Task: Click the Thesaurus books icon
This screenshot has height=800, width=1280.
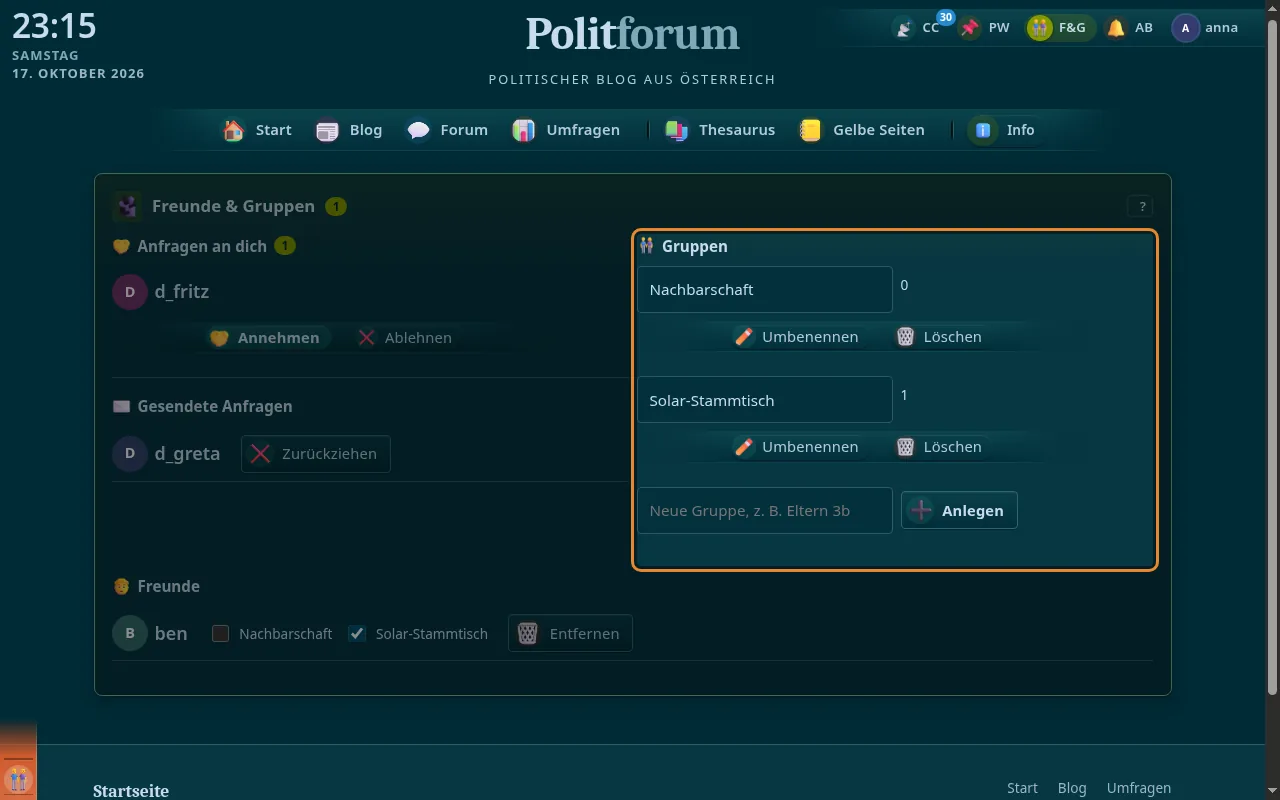Action: pyautogui.click(x=677, y=130)
